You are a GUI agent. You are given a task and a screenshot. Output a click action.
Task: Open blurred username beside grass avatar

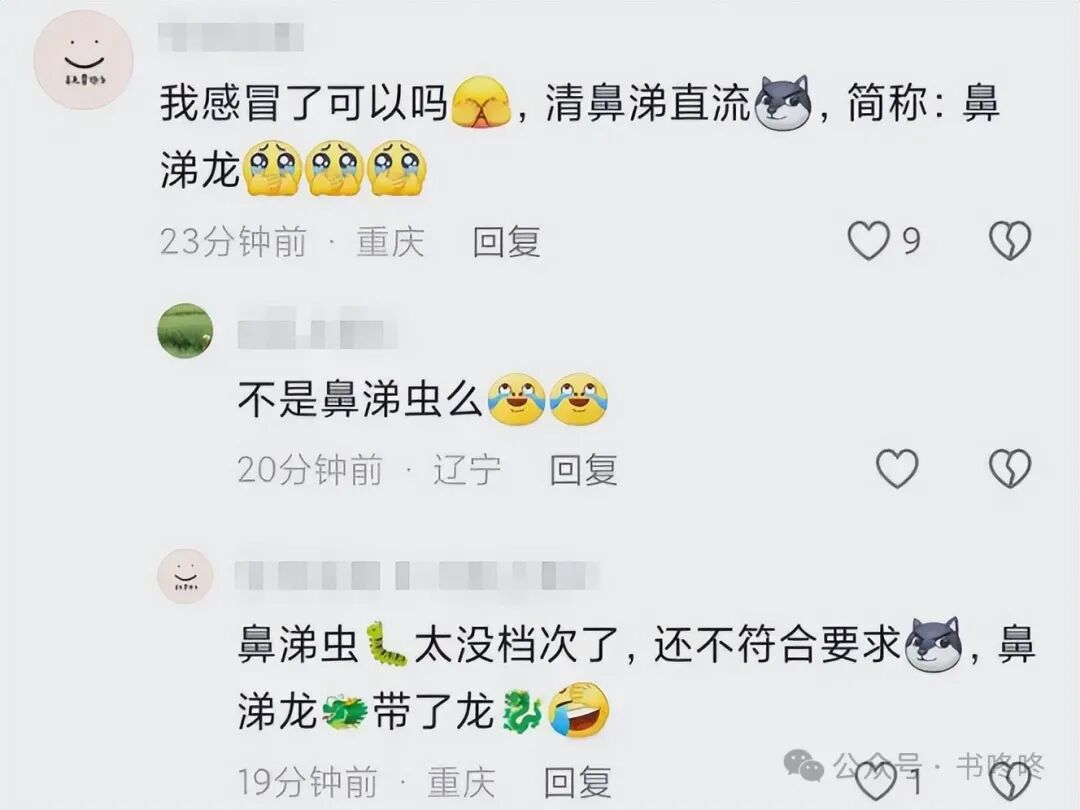click(x=318, y=331)
